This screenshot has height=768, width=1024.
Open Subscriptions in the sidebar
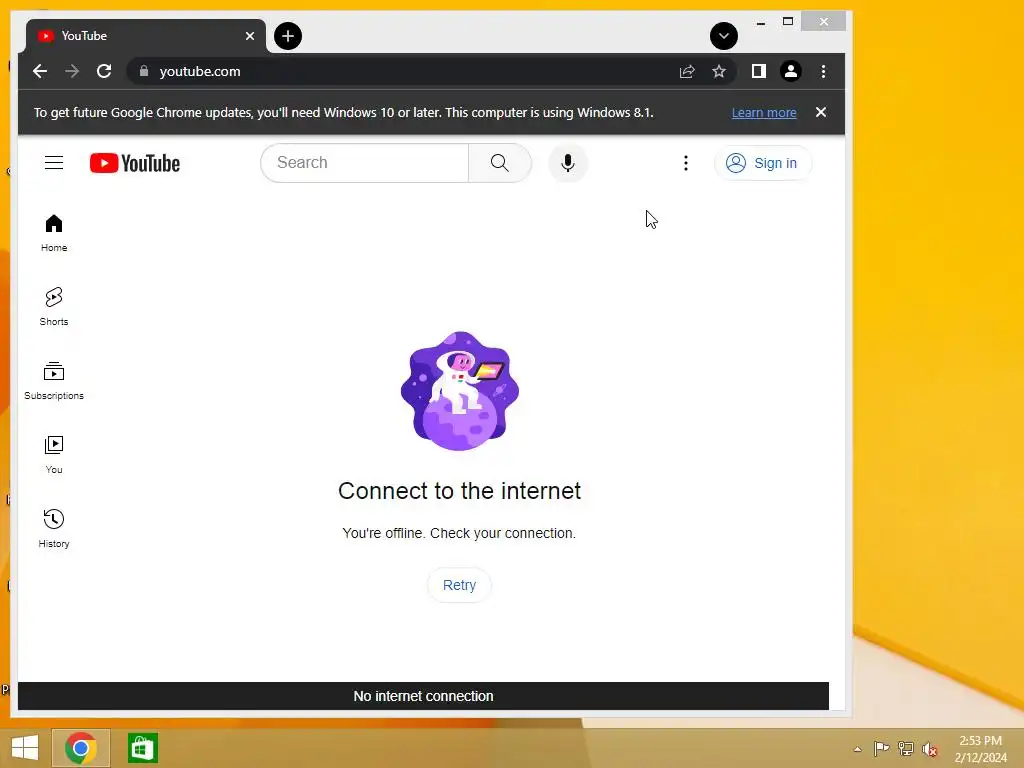[54, 381]
